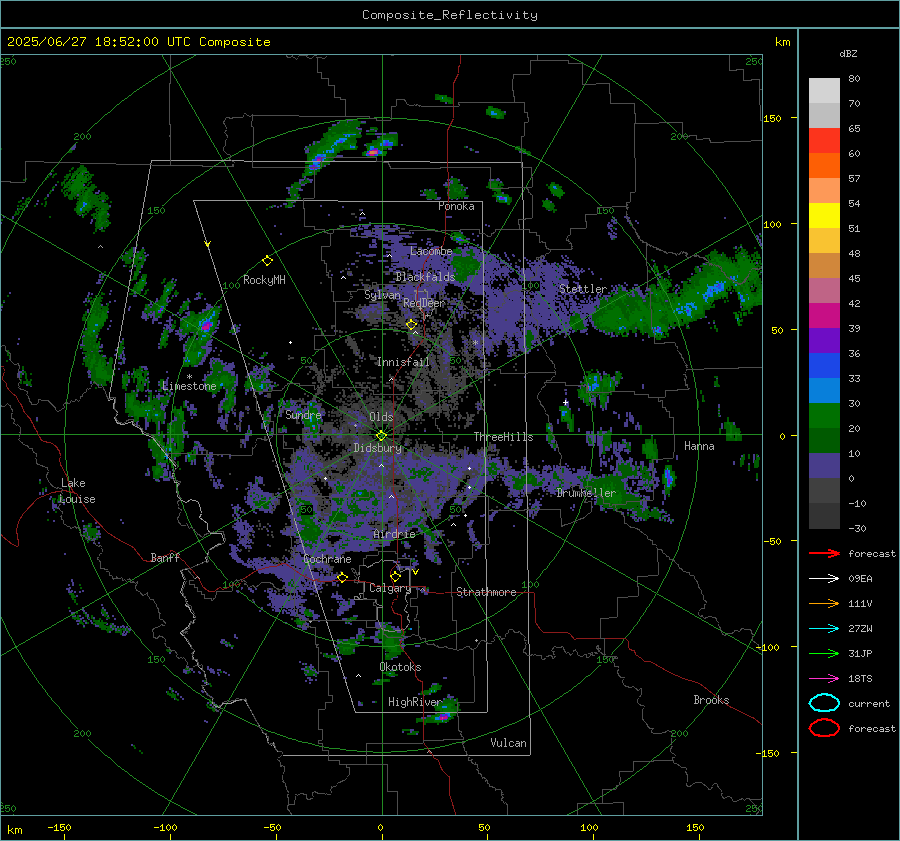
Task: Select the cyan 27ZW arrow icon
Action: pos(824,629)
